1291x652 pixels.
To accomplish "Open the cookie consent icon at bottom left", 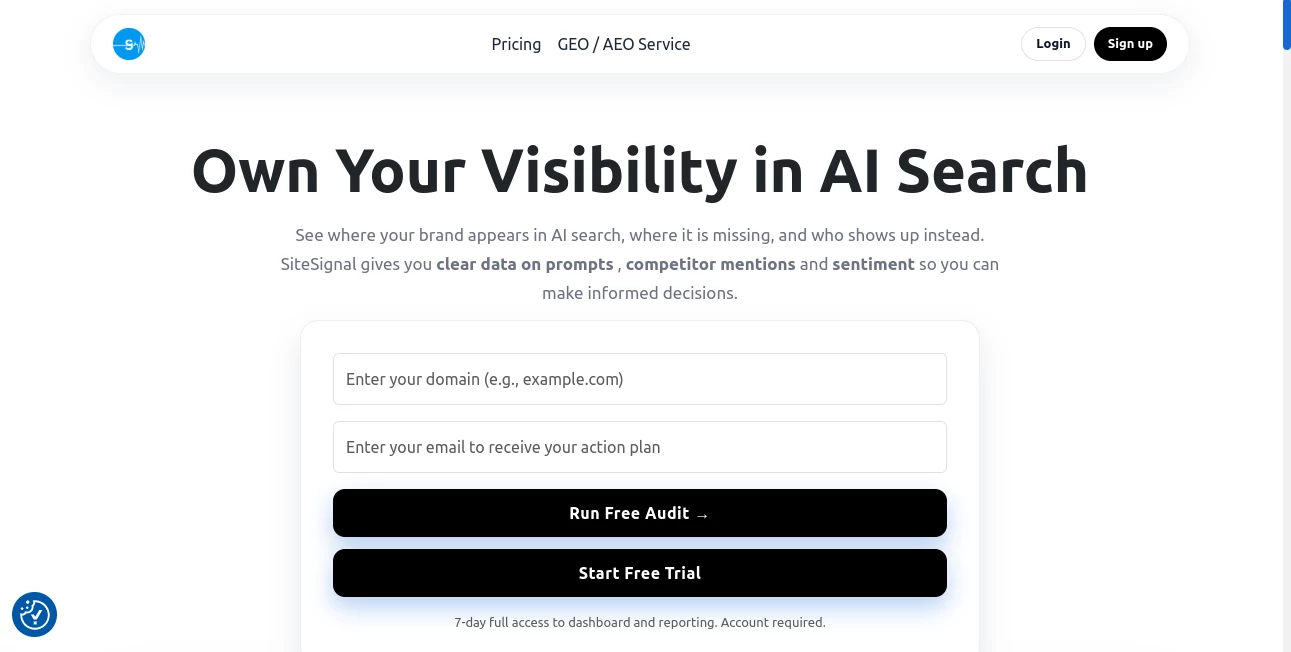I will (x=34, y=614).
